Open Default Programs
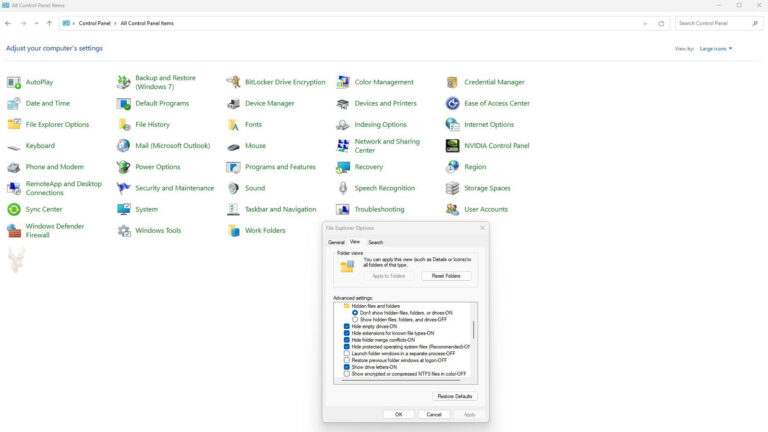 tap(153, 103)
